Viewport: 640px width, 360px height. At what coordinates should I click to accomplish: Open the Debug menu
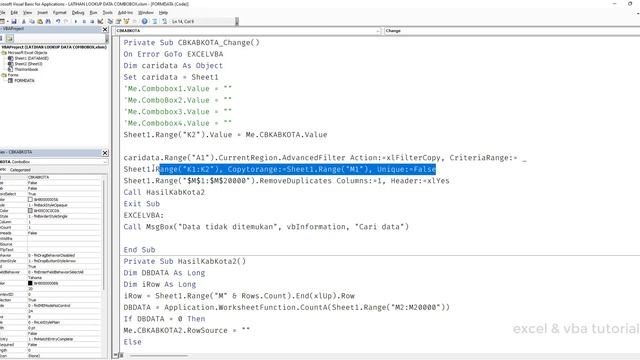point(78,13)
